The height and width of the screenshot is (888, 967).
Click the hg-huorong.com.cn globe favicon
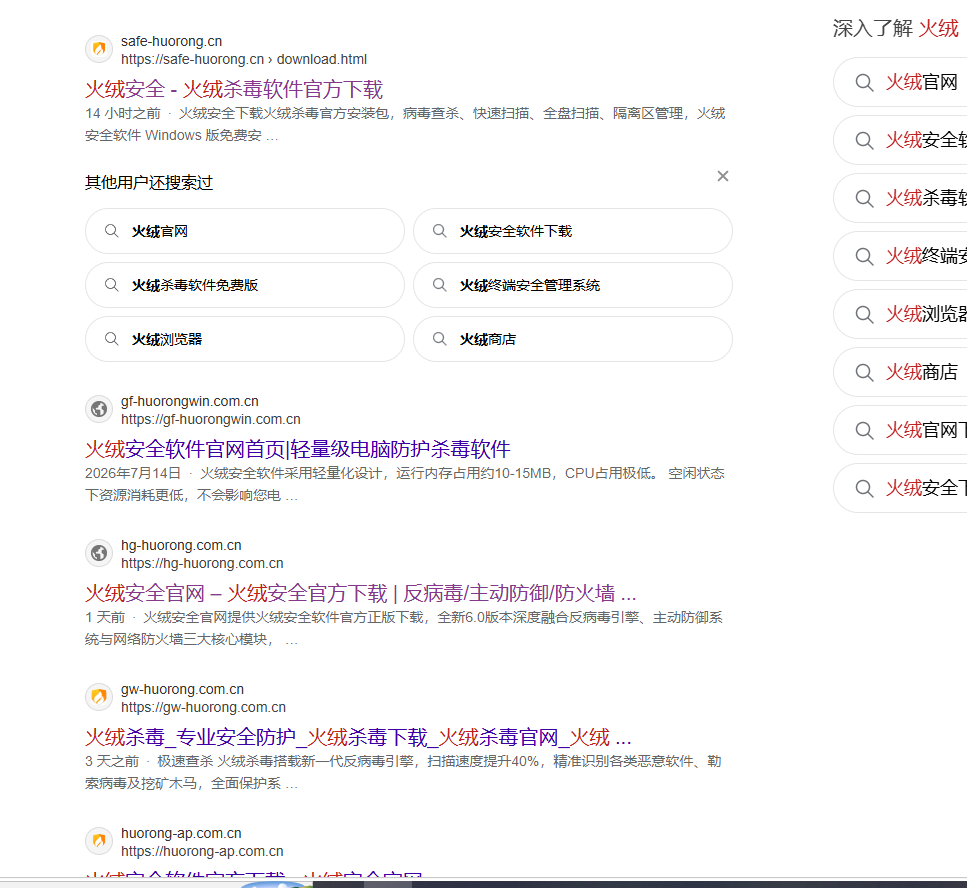coord(99,554)
